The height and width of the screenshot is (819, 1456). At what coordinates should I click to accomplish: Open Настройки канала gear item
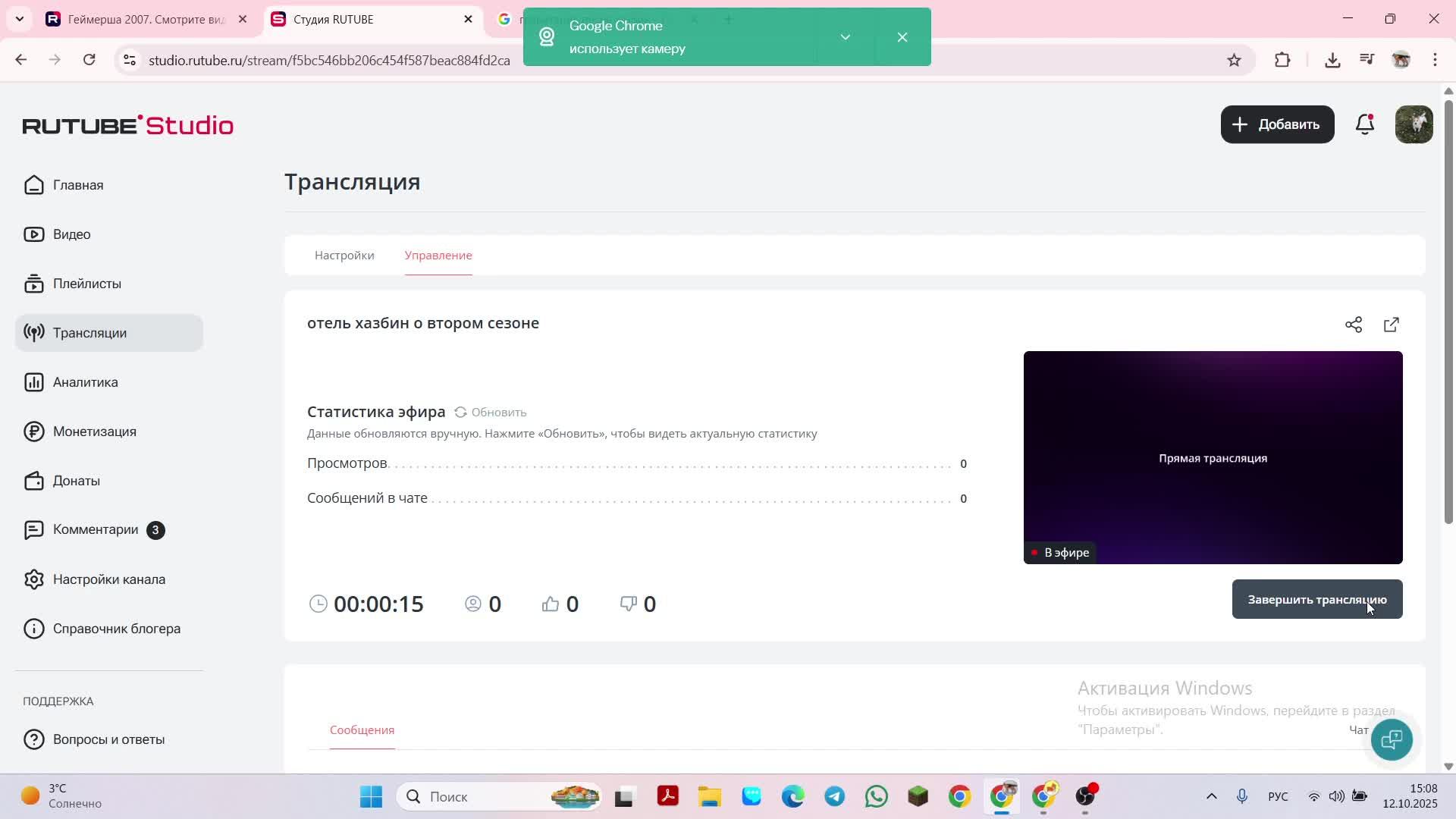click(108, 579)
